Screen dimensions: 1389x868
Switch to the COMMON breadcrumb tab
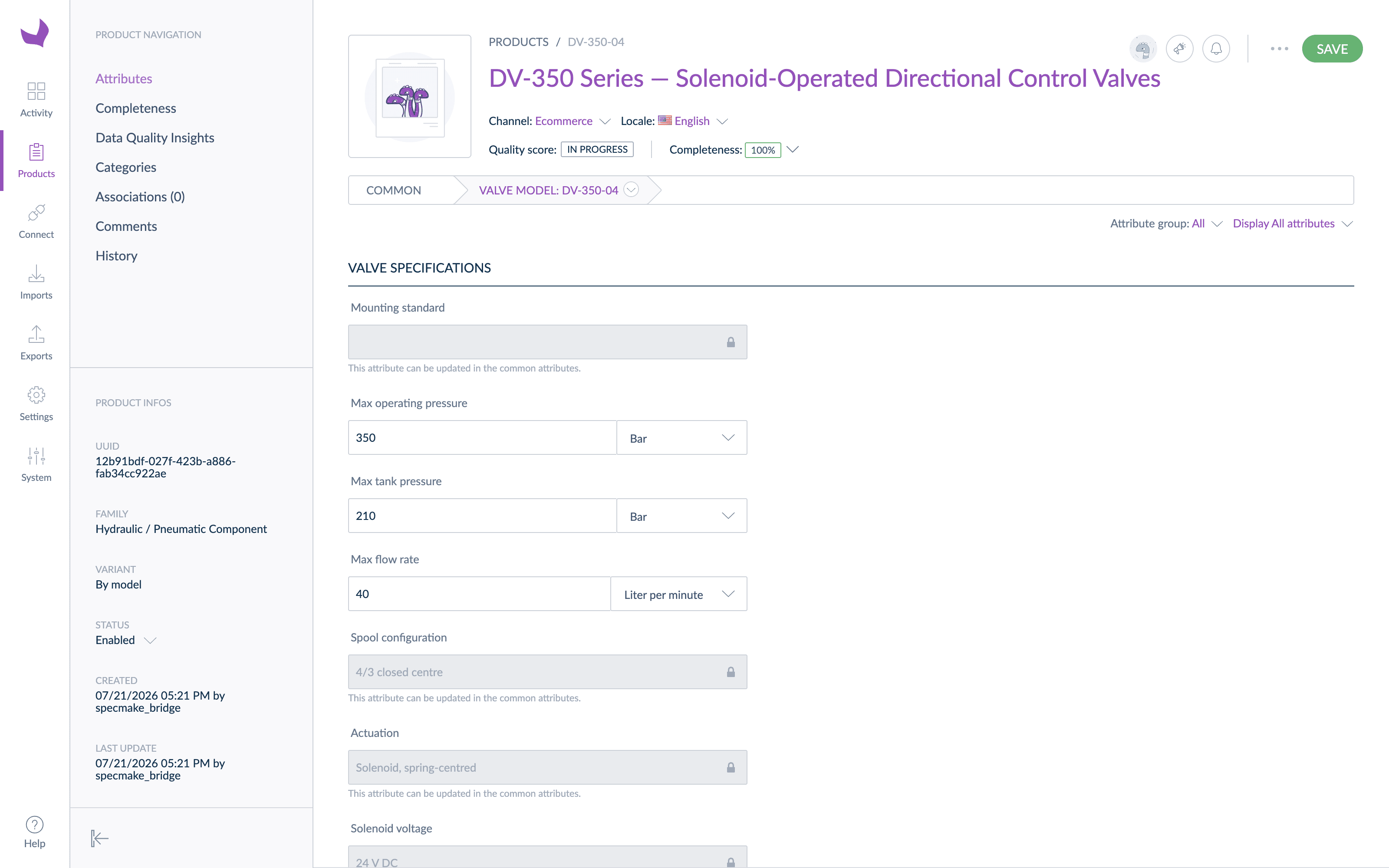coord(394,190)
